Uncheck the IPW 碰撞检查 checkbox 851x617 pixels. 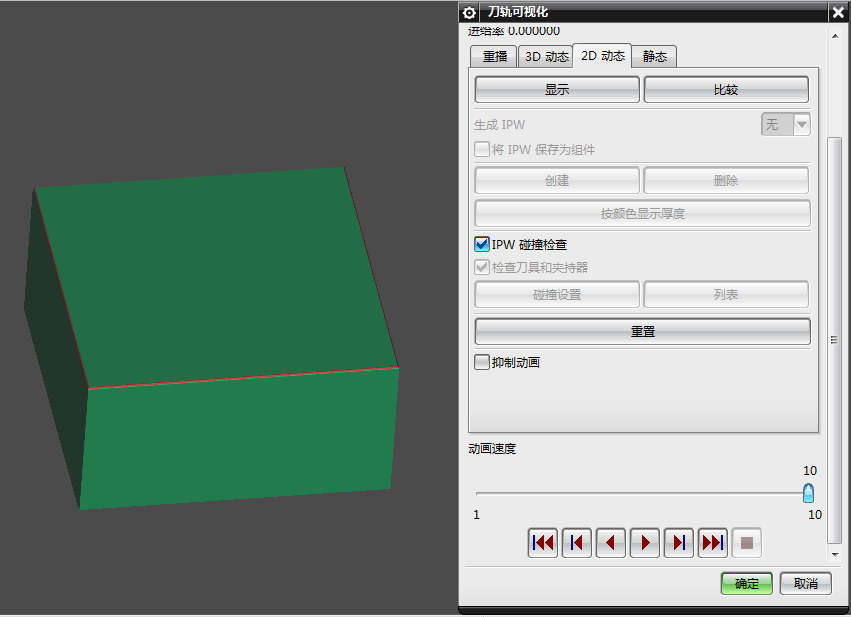tap(482, 244)
